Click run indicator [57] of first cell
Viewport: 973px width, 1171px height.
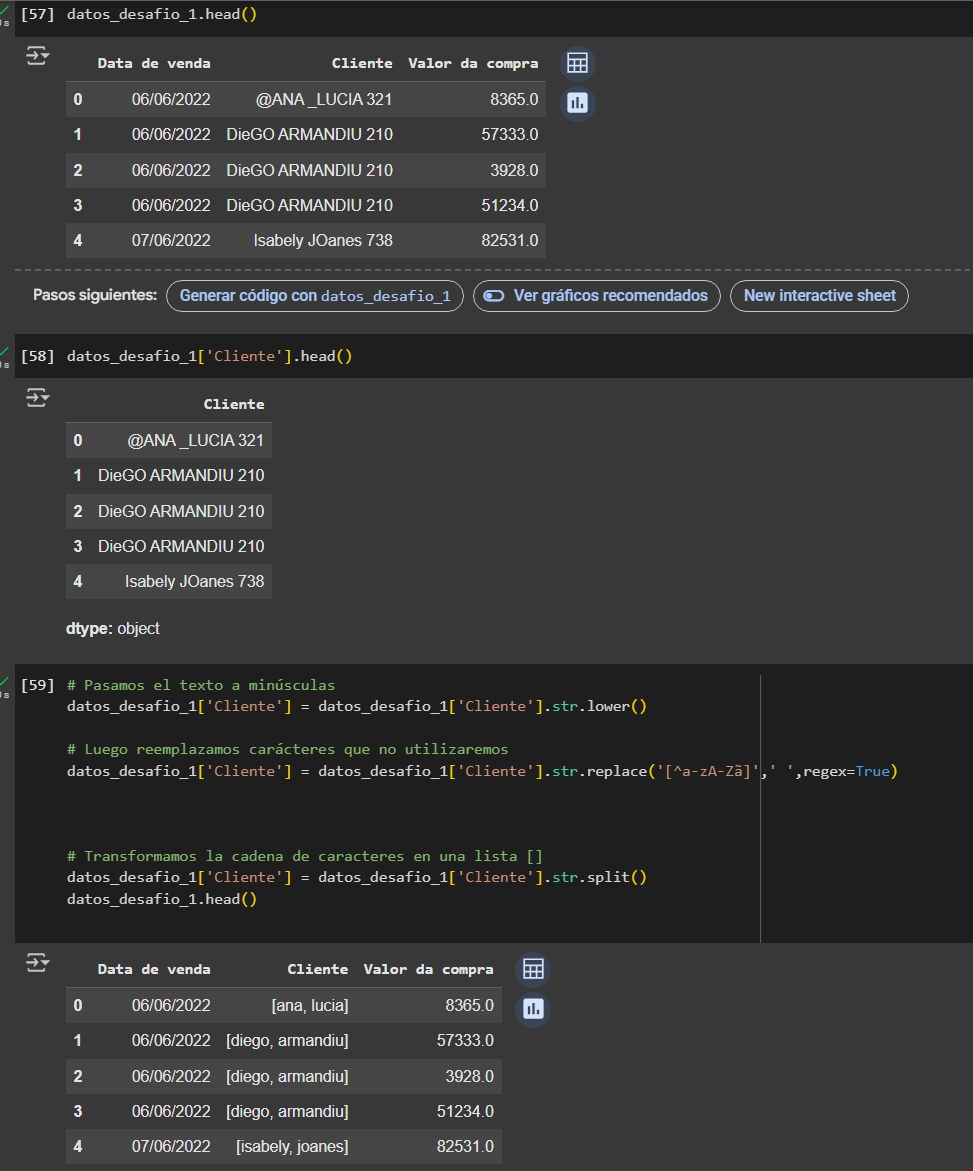[37, 14]
